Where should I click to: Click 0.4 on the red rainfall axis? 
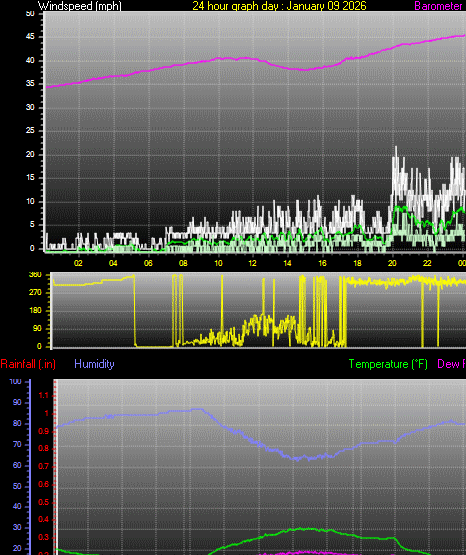[43, 520]
